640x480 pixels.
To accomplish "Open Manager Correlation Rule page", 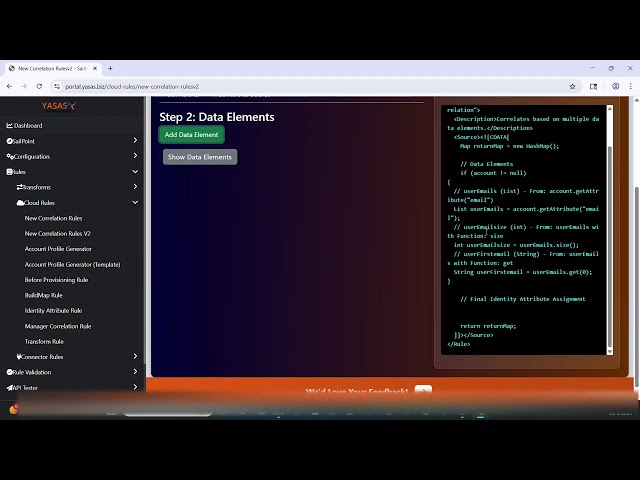I will [58, 326].
